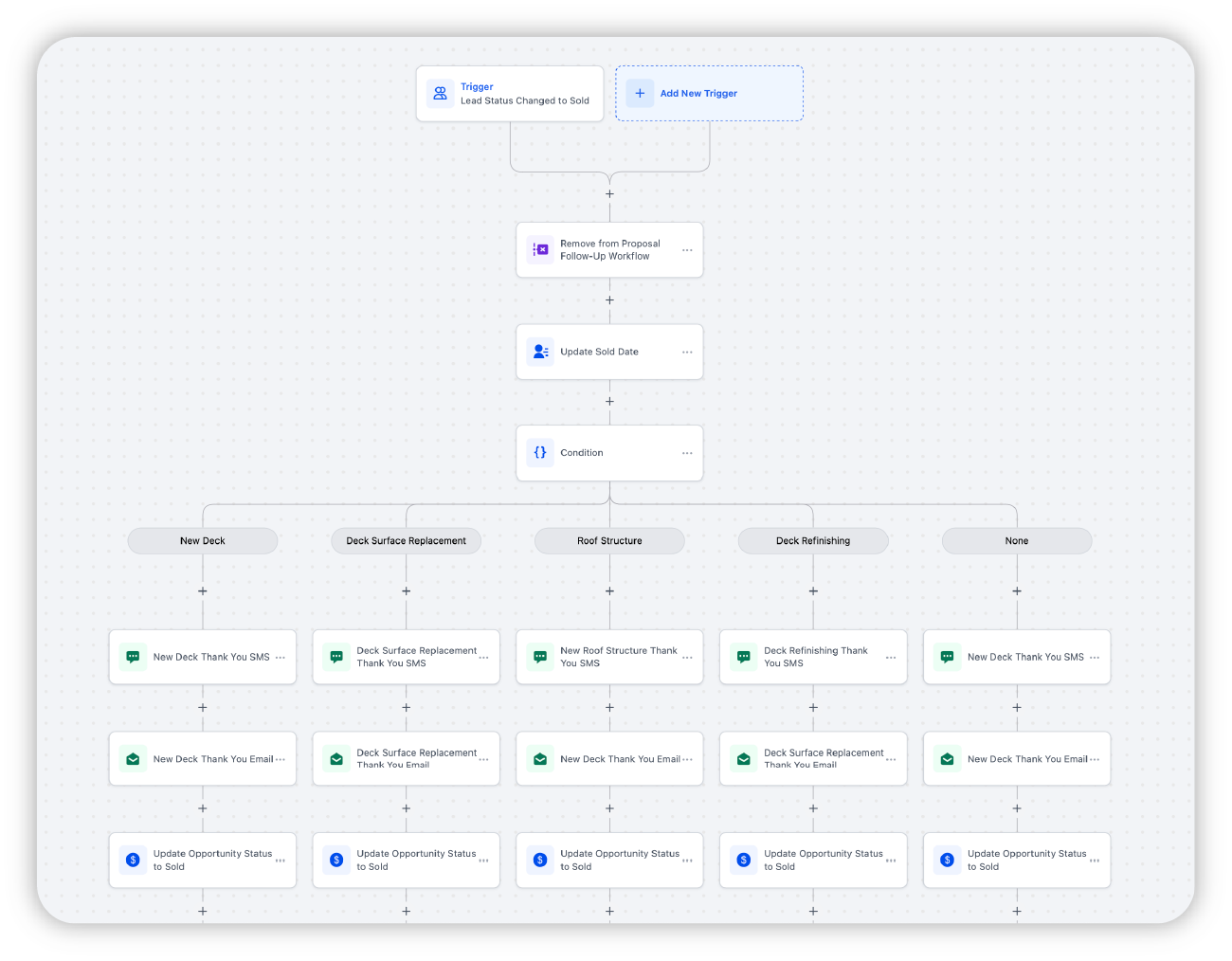
Task: Click the contact icon on Update Sold Date node
Action: (x=540, y=351)
